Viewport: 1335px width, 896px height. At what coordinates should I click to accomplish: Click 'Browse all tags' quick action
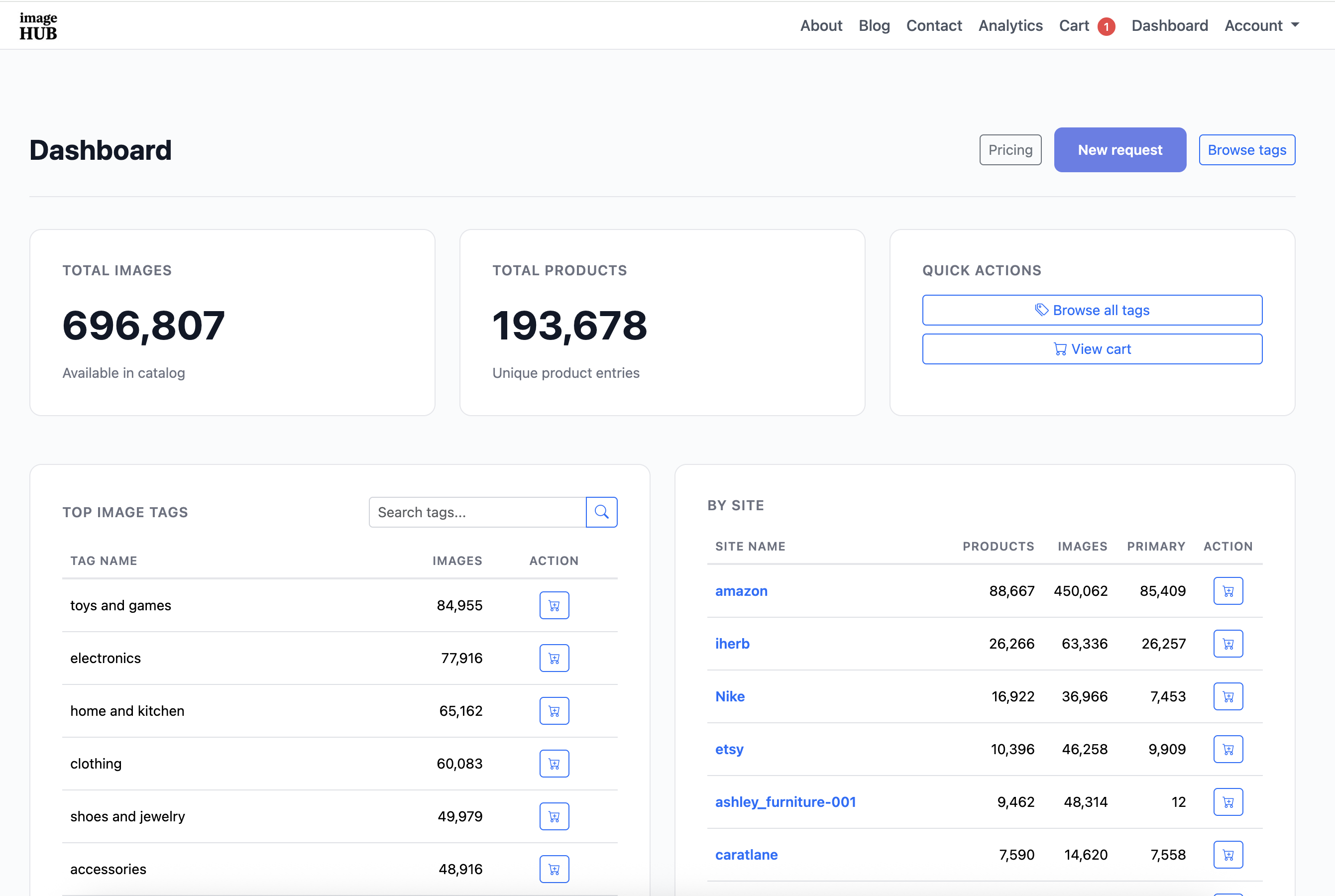[1092, 310]
